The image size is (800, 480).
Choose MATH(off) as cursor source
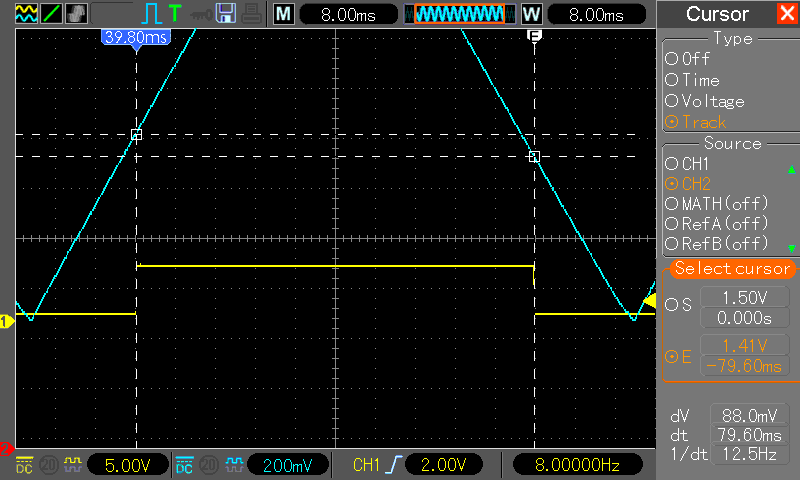[x=716, y=204]
